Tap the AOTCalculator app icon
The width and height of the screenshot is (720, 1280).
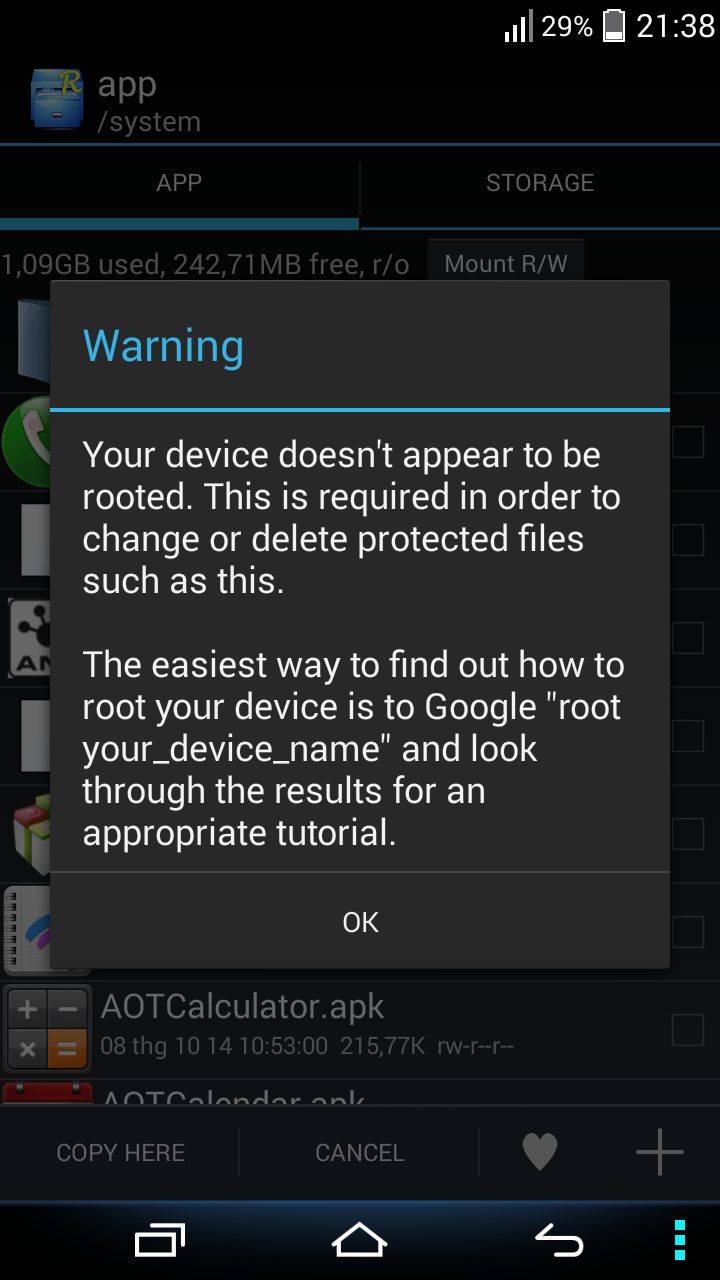pyautogui.click(x=48, y=1029)
